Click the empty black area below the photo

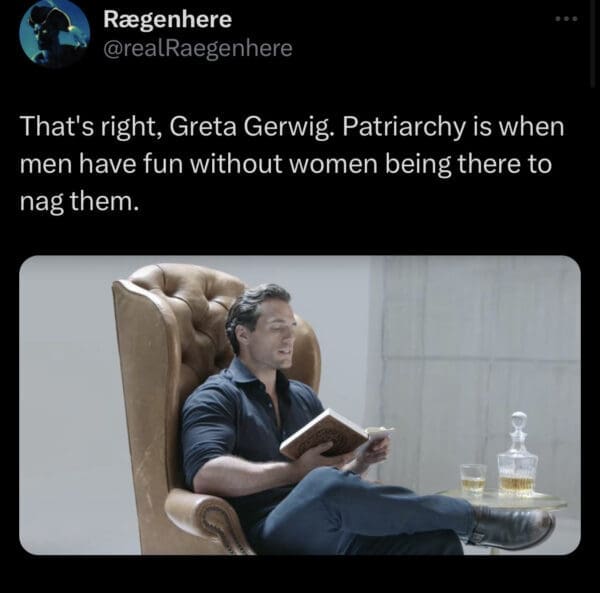300,574
